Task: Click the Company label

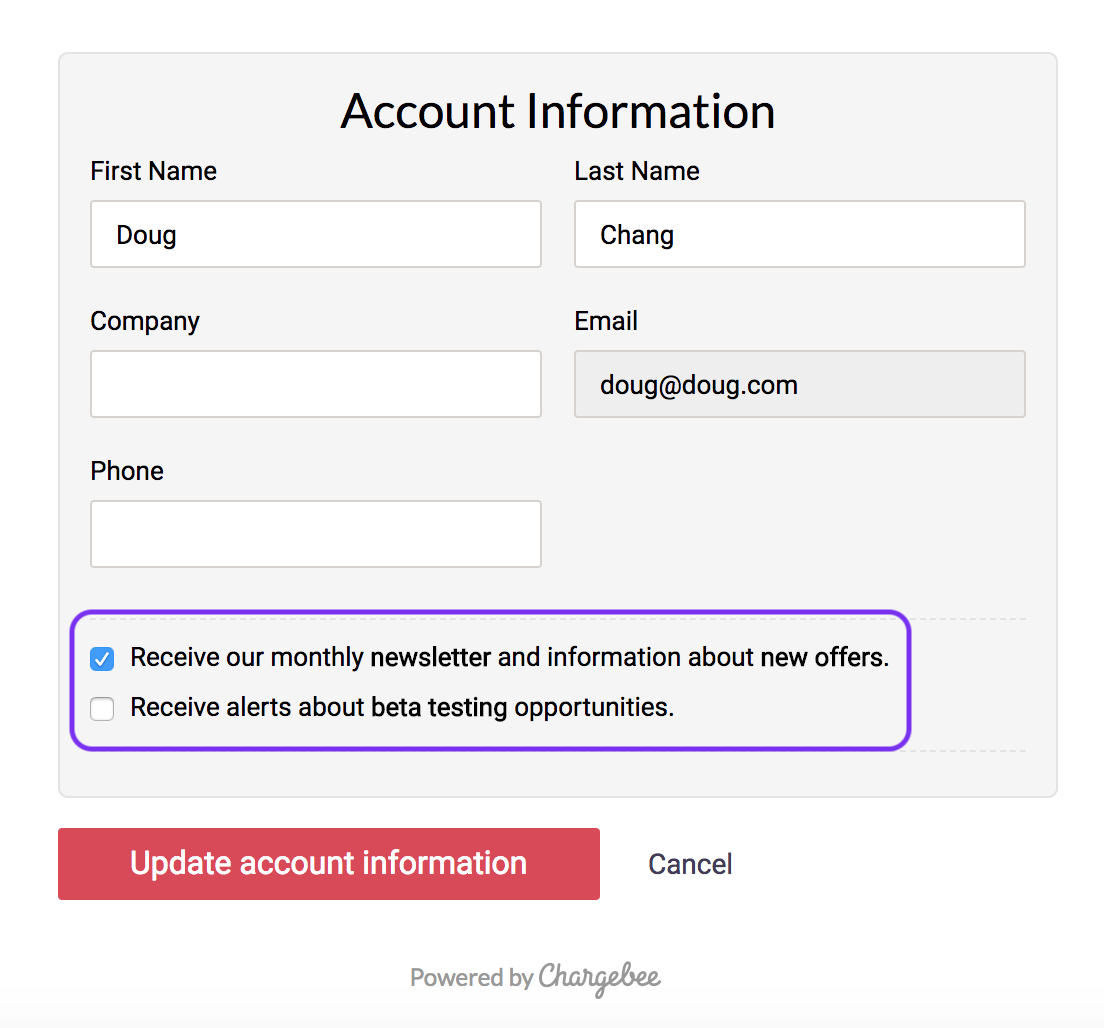Action: 145,321
